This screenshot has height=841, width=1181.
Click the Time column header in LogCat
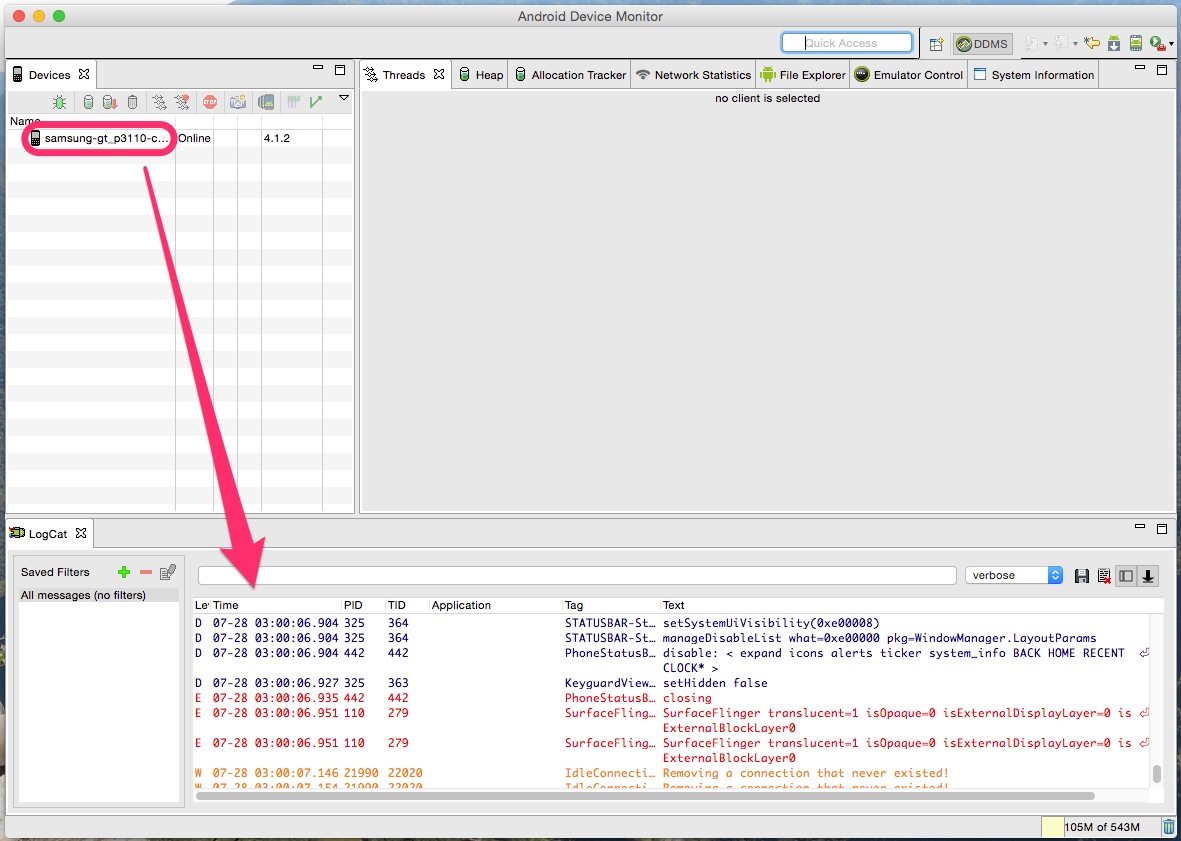(276, 605)
